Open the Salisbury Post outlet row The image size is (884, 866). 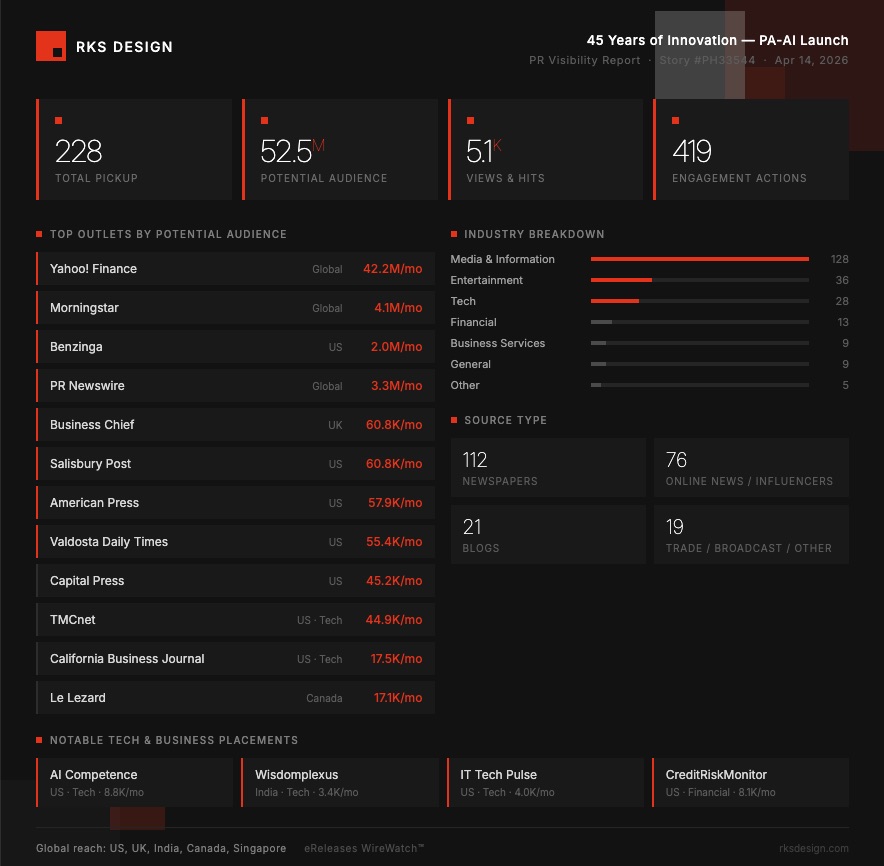click(236, 463)
